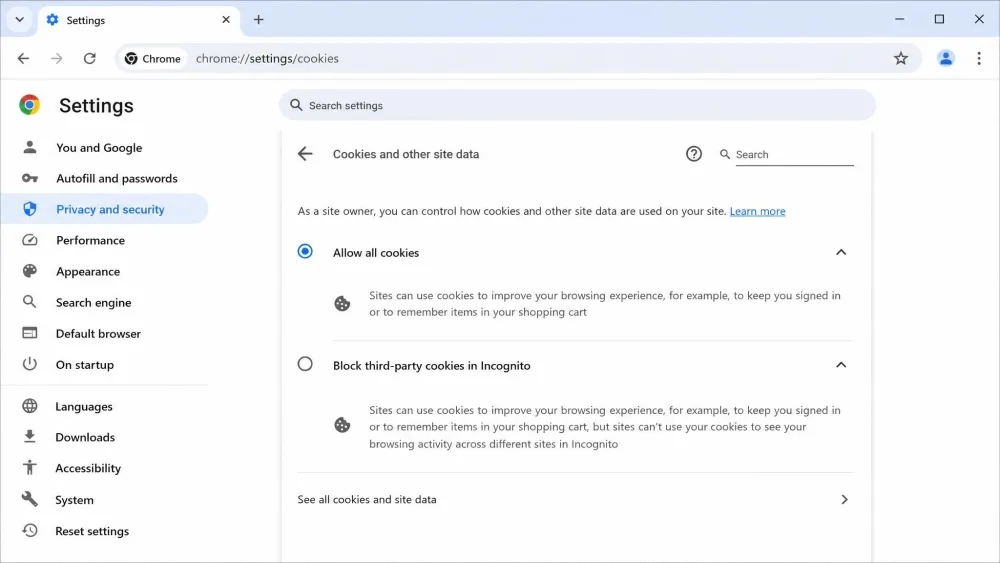This screenshot has width=1000, height=563.
Task: Open Languages settings
Action: coord(84,407)
